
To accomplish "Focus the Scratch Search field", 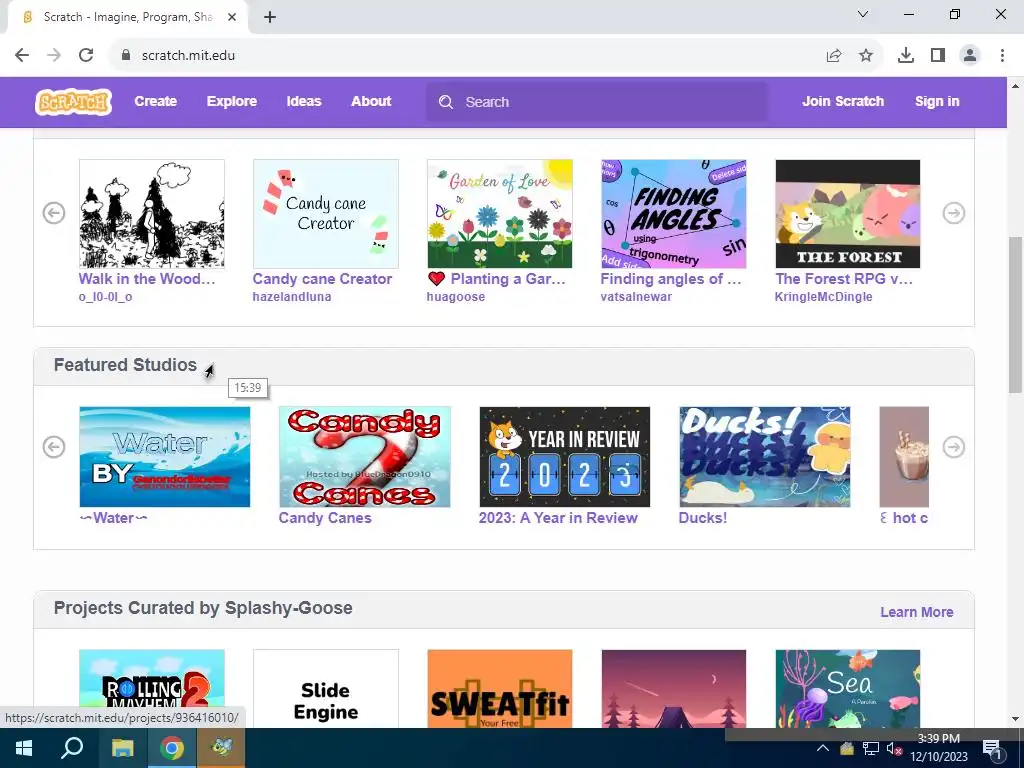I will [x=597, y=102].
